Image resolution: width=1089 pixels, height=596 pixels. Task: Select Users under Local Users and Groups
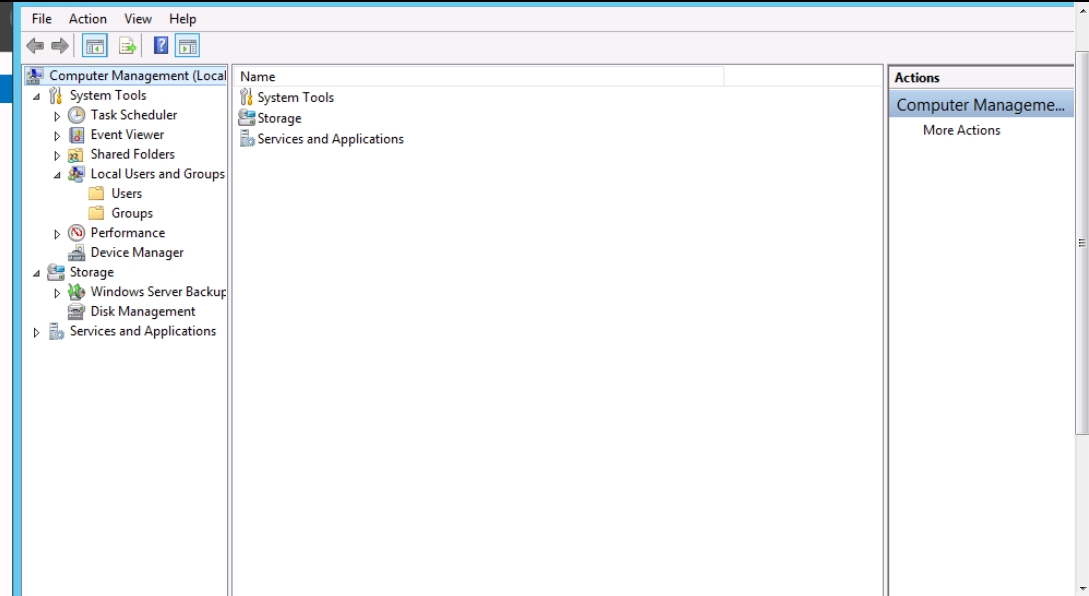pos(126,193)
